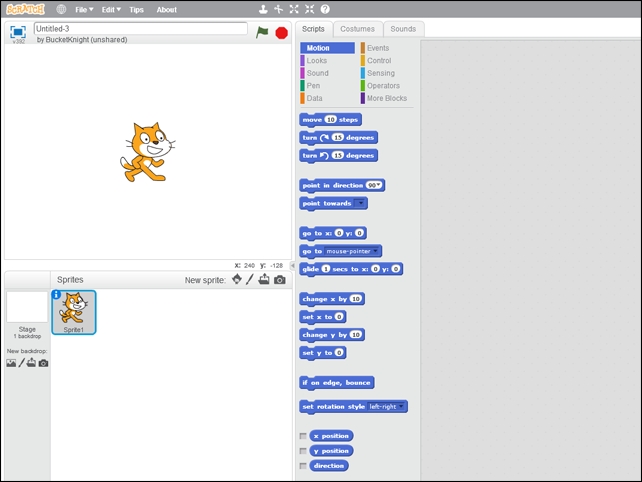Start project with the green flag

coord(262,32)
